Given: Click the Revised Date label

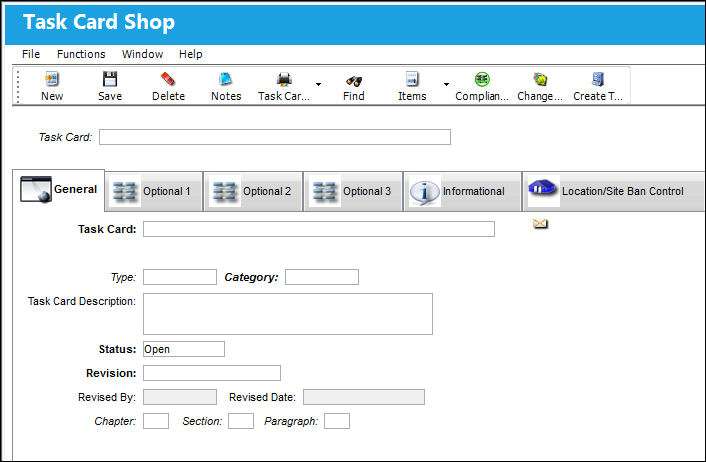Looking at the screenshot, I should pyautogui.click(x=262, y=397).
